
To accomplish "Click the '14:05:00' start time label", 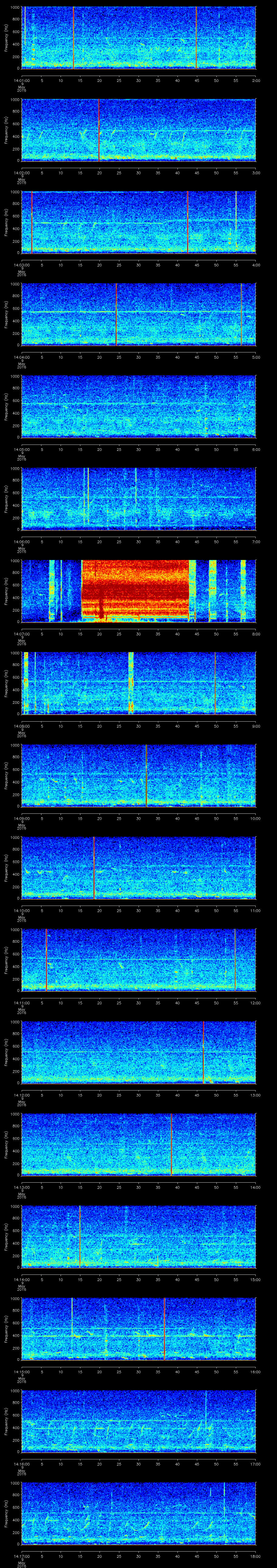I will [21, 449].
